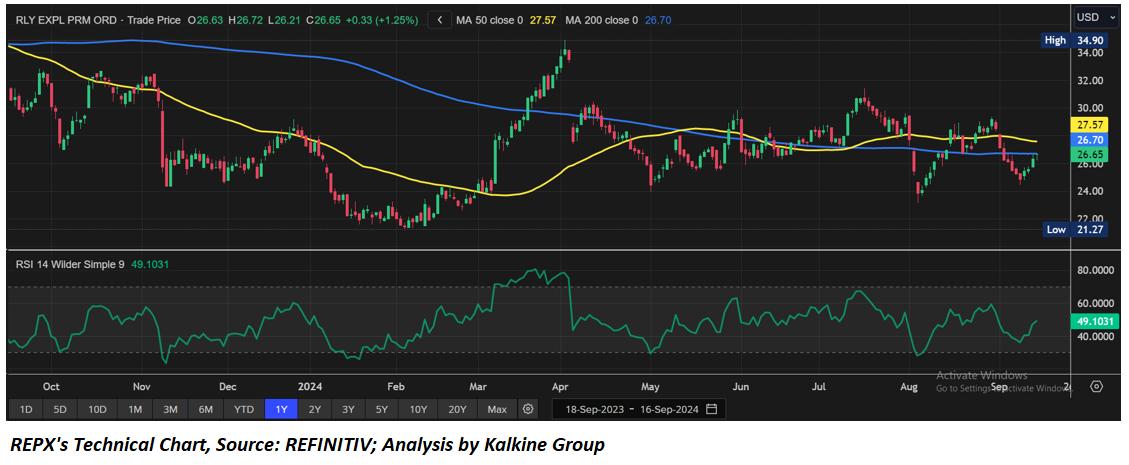Screen dimensions: 1129x465
Task: Click the calendar icon in date range field
Action: point(711,410)
